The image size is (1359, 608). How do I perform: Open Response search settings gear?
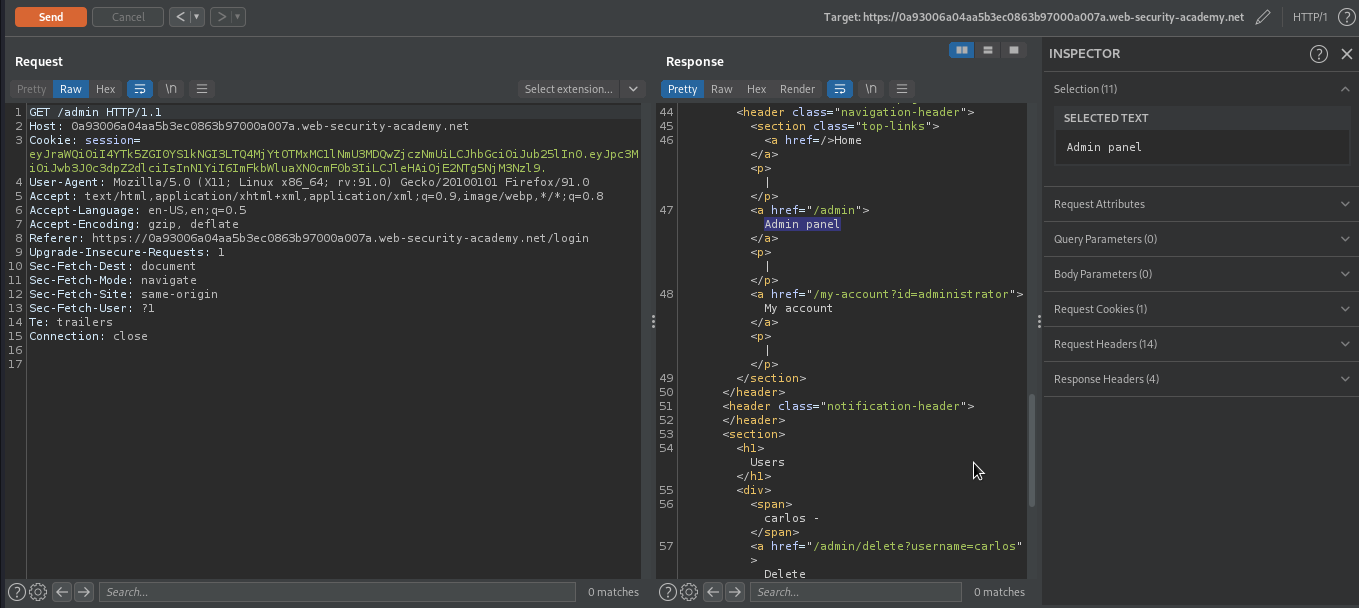[x=689, y=592]
